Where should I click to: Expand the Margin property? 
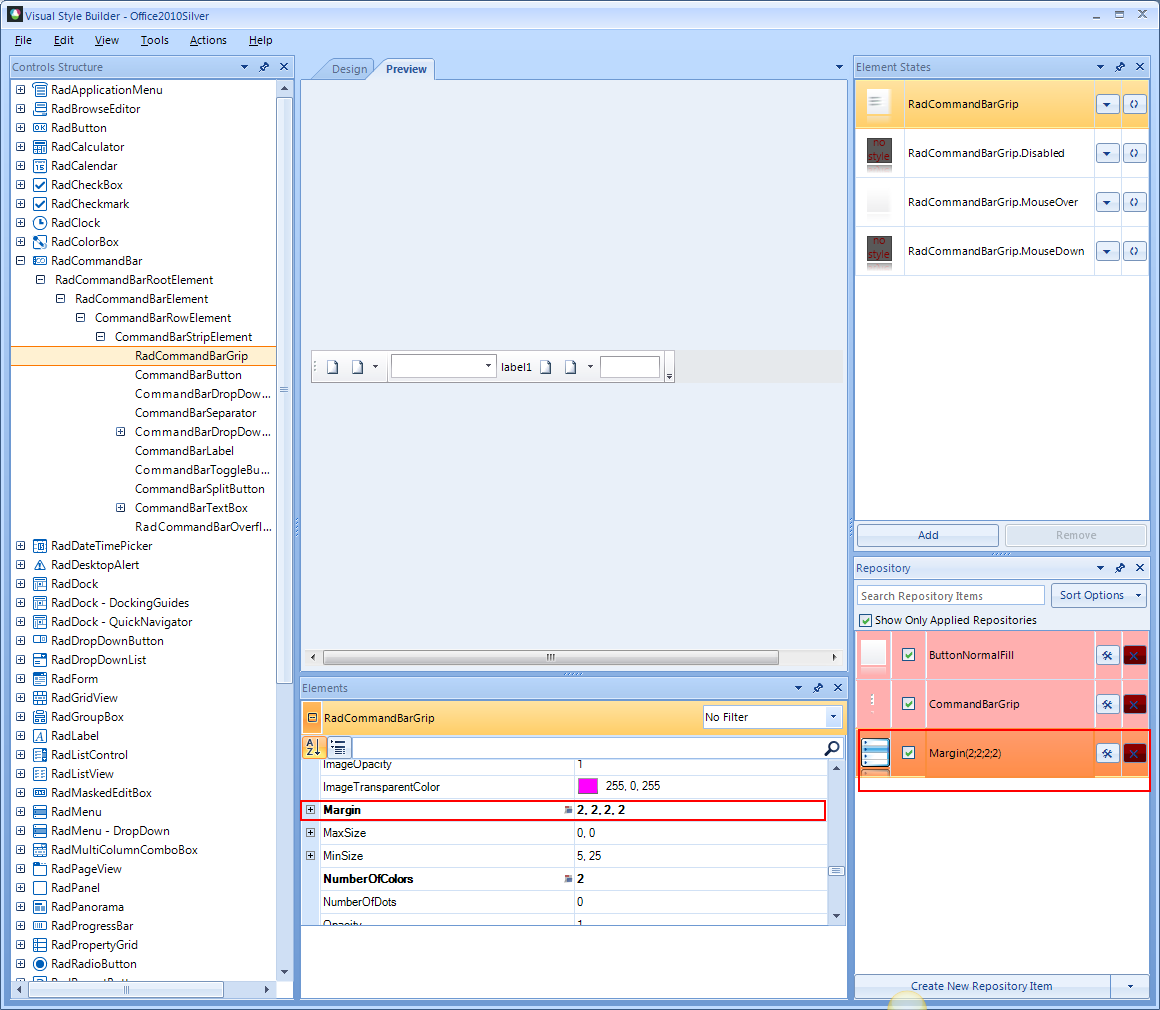311,809
